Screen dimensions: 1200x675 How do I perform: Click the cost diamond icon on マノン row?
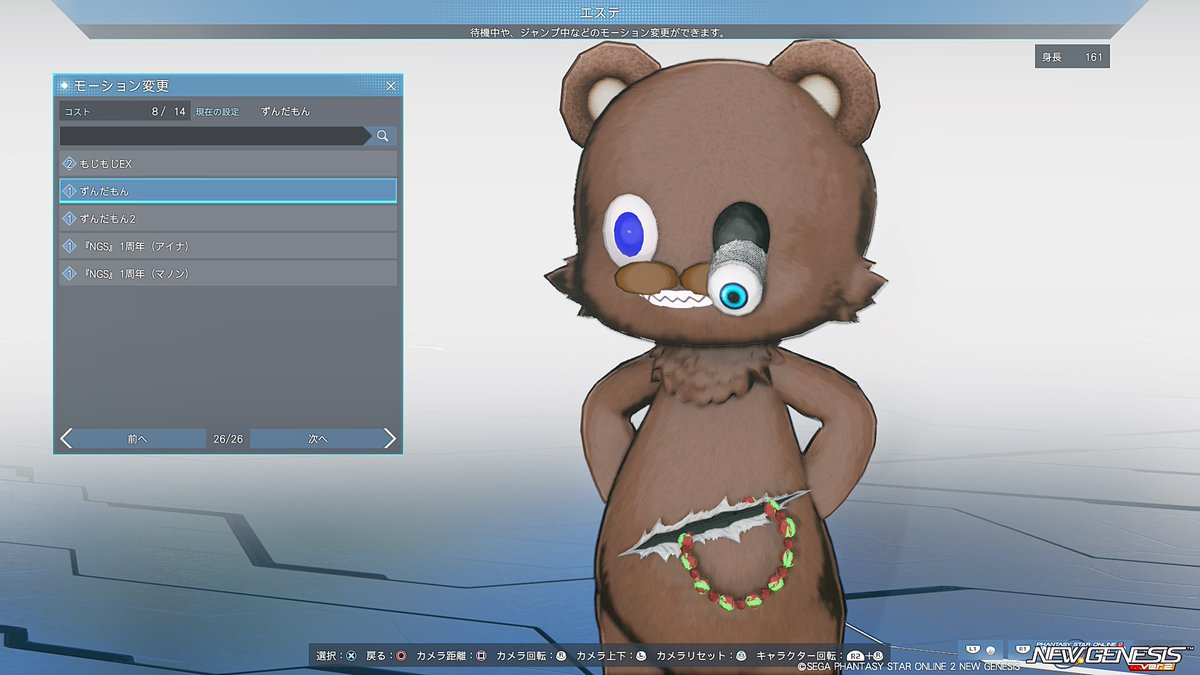tap(70, 273)
